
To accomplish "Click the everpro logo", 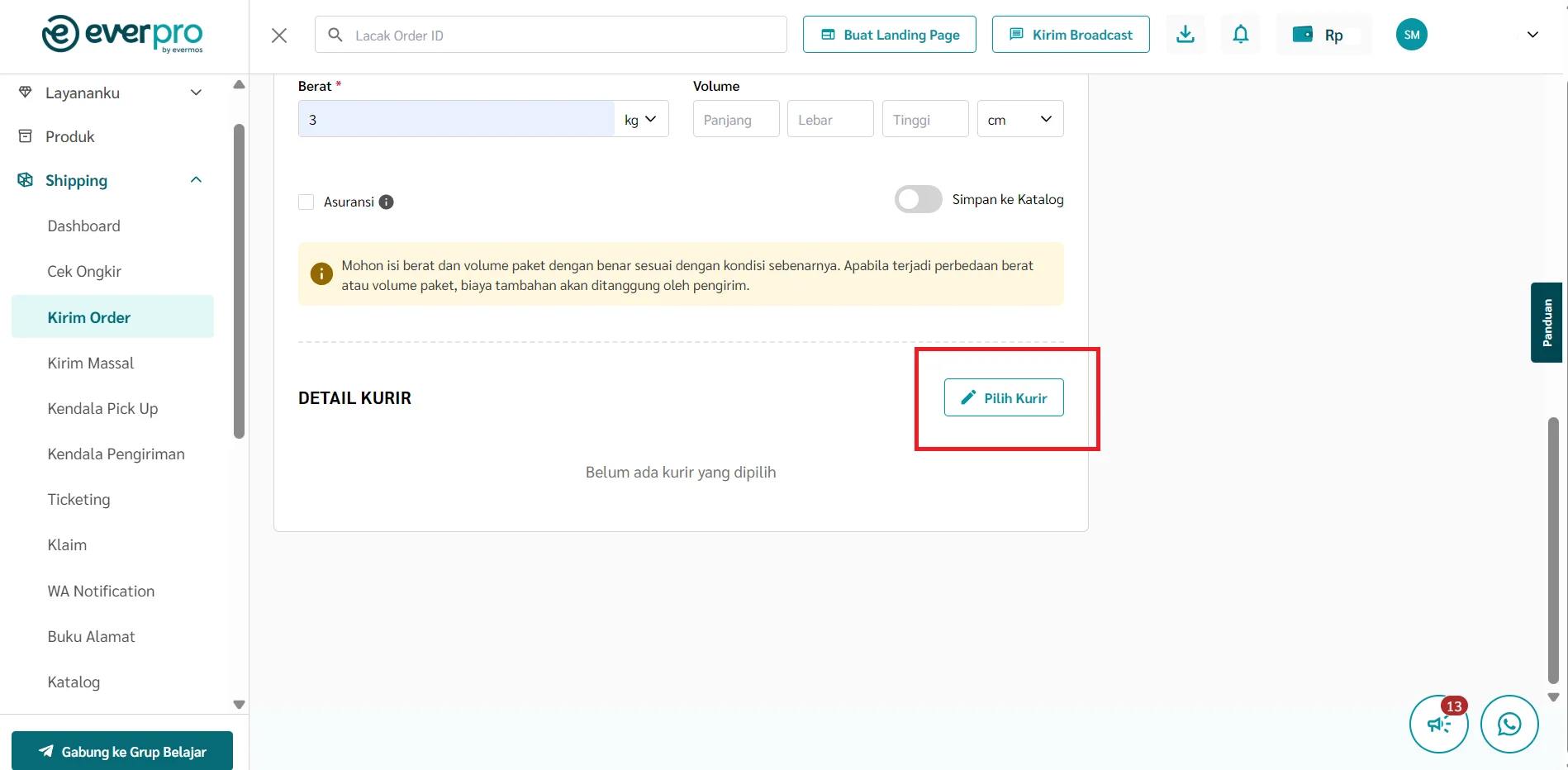I will point(122,34).
